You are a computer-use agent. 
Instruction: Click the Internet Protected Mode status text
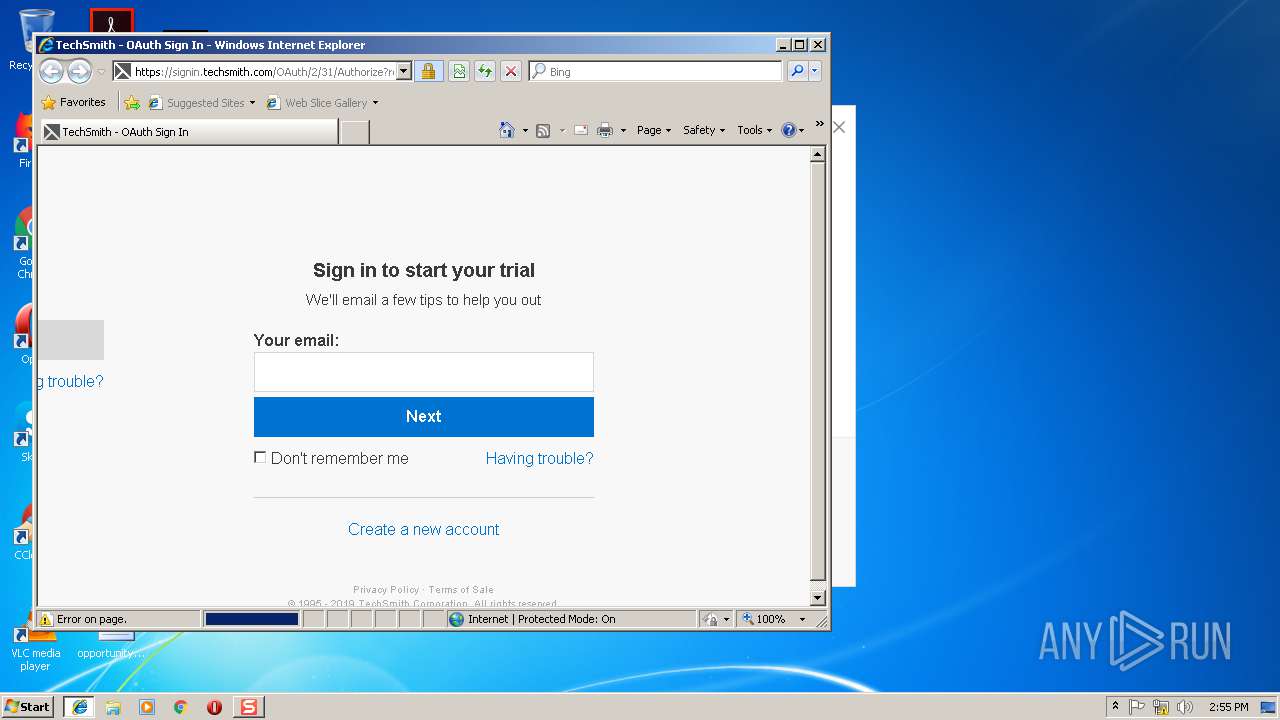click(x=541, y=619)
